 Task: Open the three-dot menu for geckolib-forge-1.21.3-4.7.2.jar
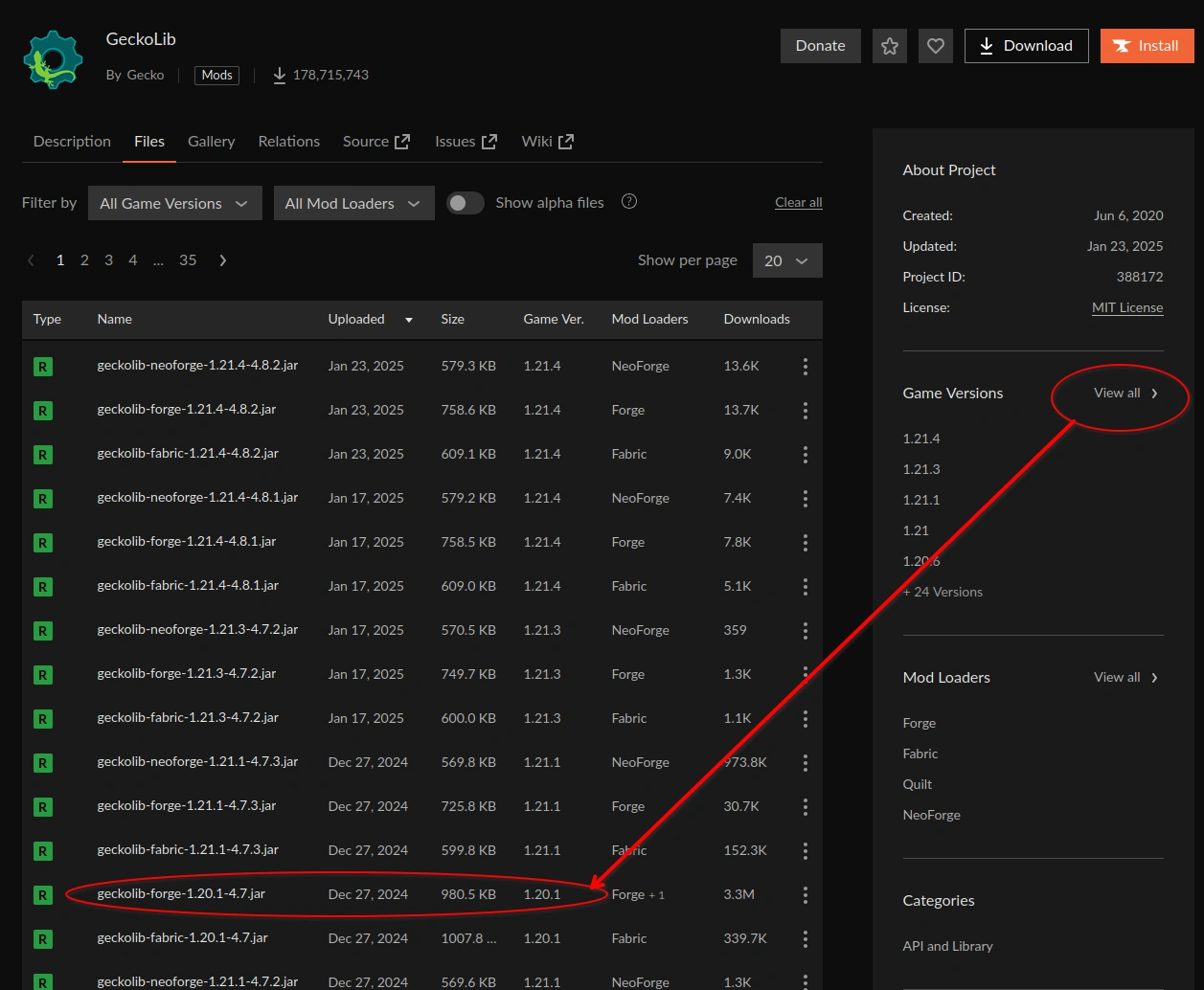[806, 674]
